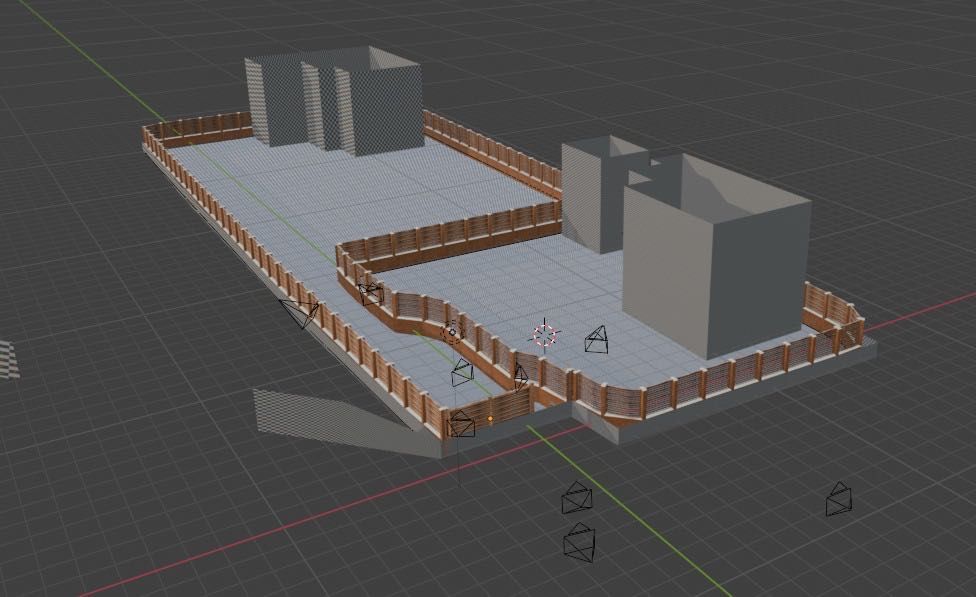
Task: Select the tall hatched building at the back
Action: [334, 100]
